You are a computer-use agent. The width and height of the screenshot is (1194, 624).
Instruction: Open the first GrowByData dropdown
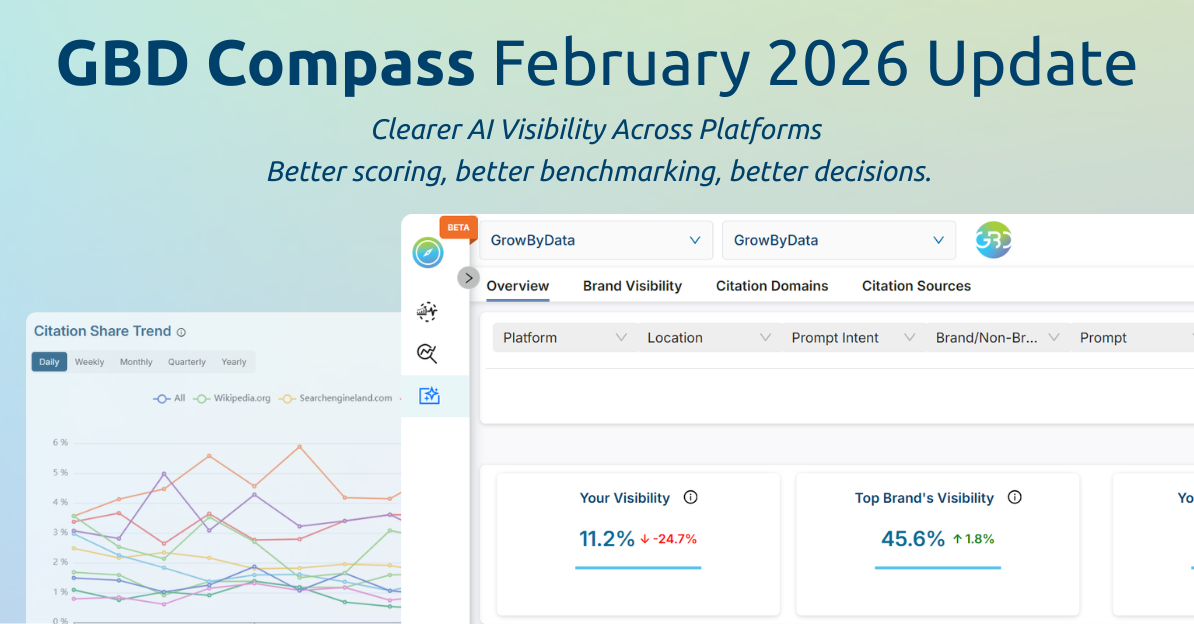[x=596, y=240]
